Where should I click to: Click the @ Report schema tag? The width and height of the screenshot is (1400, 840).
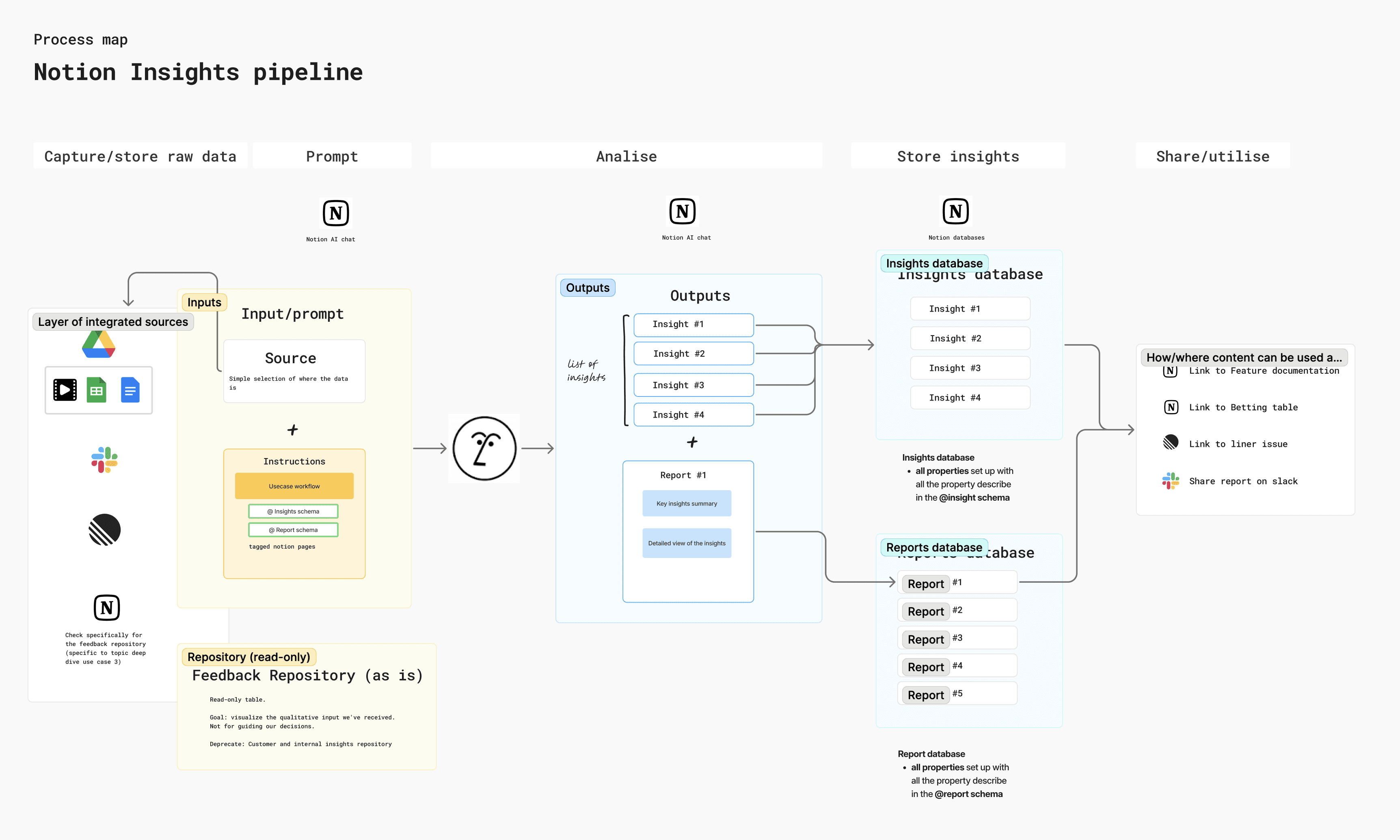(294, 530)
